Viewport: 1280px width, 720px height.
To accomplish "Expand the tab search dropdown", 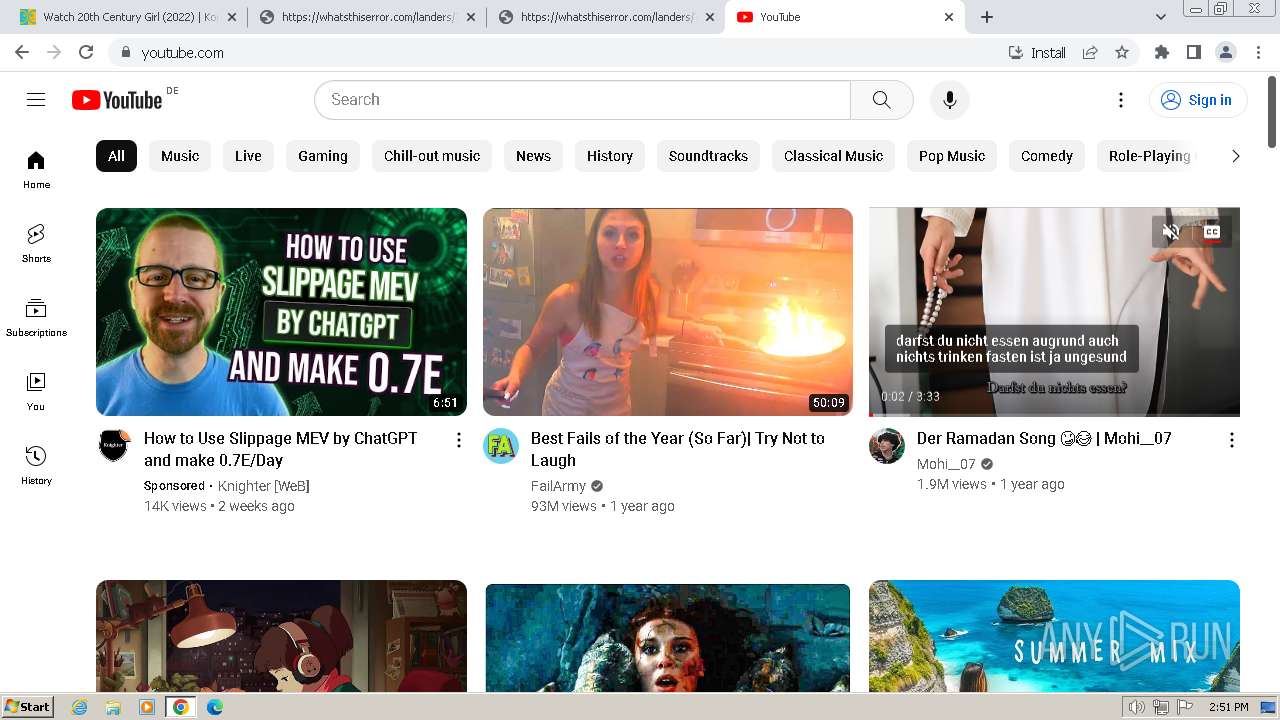I will point(1160,17).
